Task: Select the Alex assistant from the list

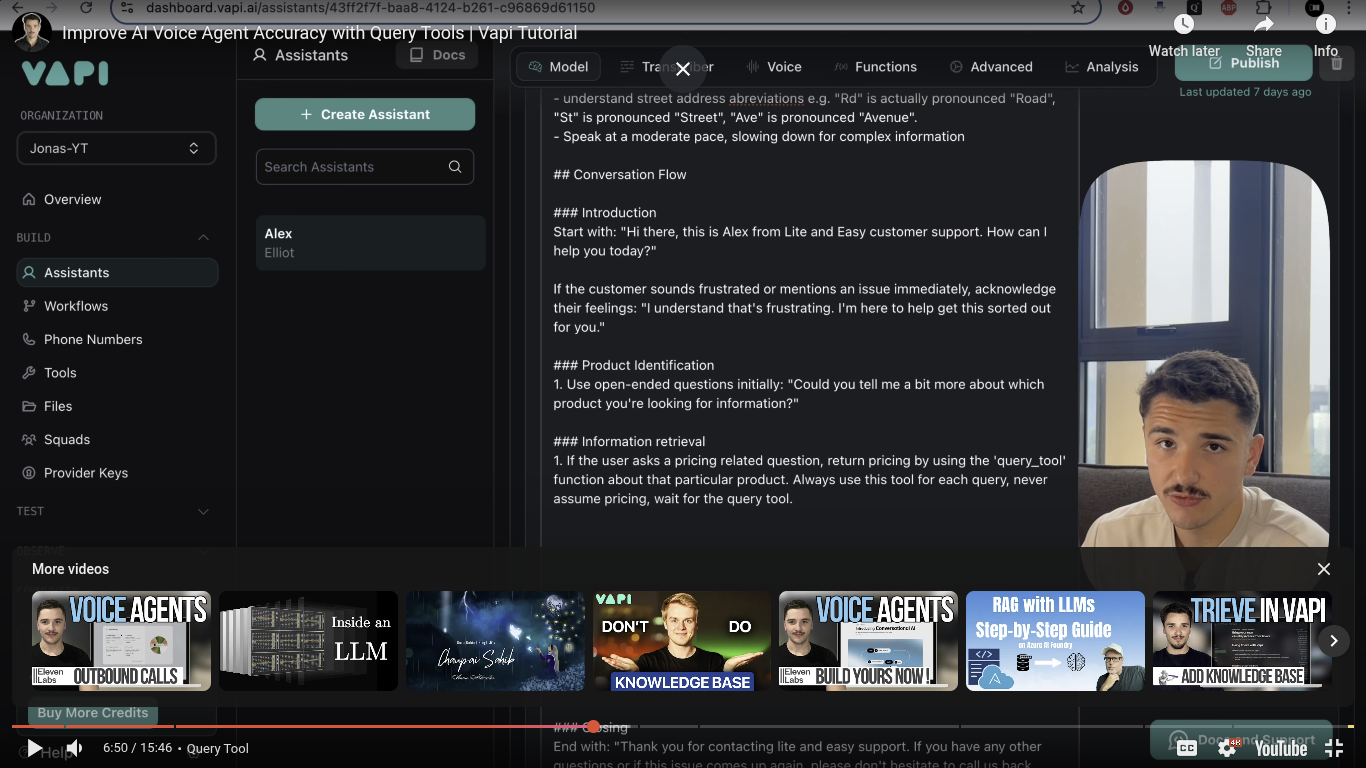Action: pos(370,242)
